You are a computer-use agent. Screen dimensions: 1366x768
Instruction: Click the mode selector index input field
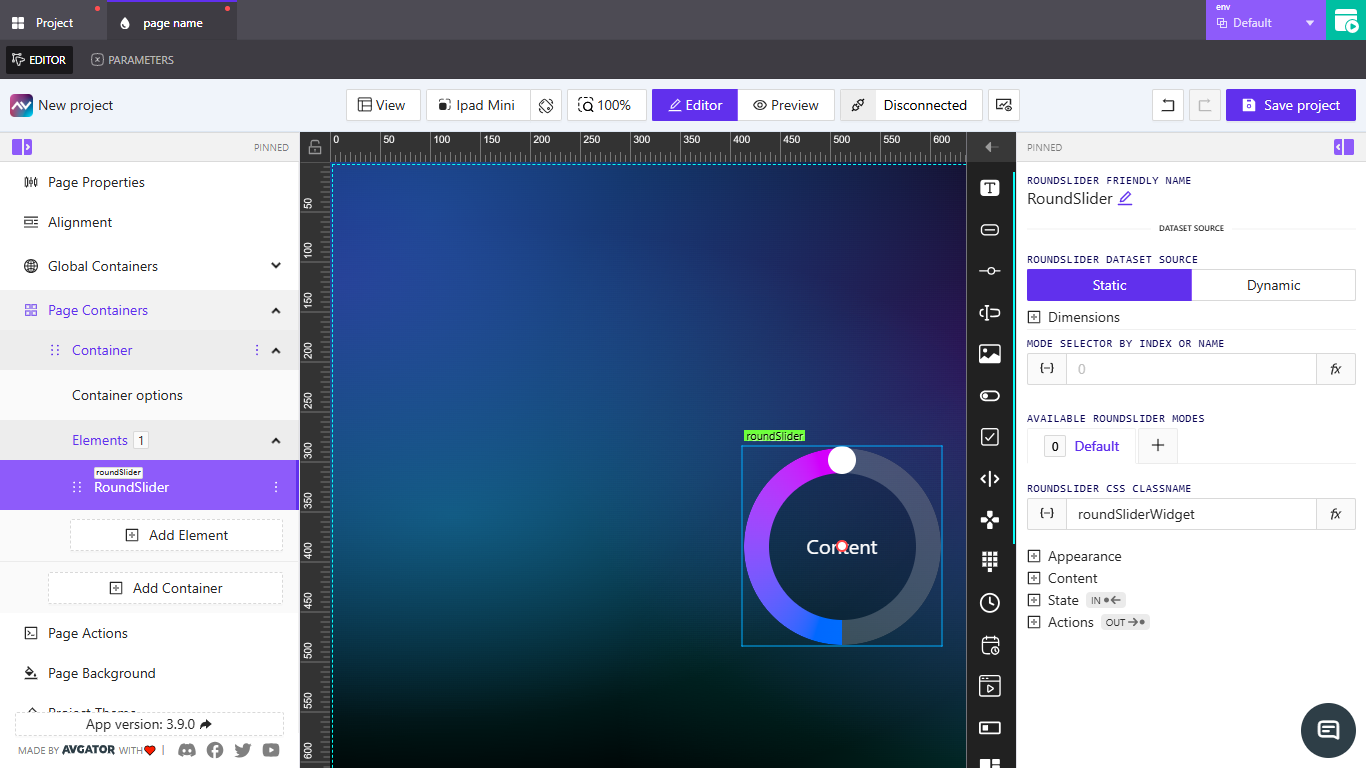[x=1190, y=368]
